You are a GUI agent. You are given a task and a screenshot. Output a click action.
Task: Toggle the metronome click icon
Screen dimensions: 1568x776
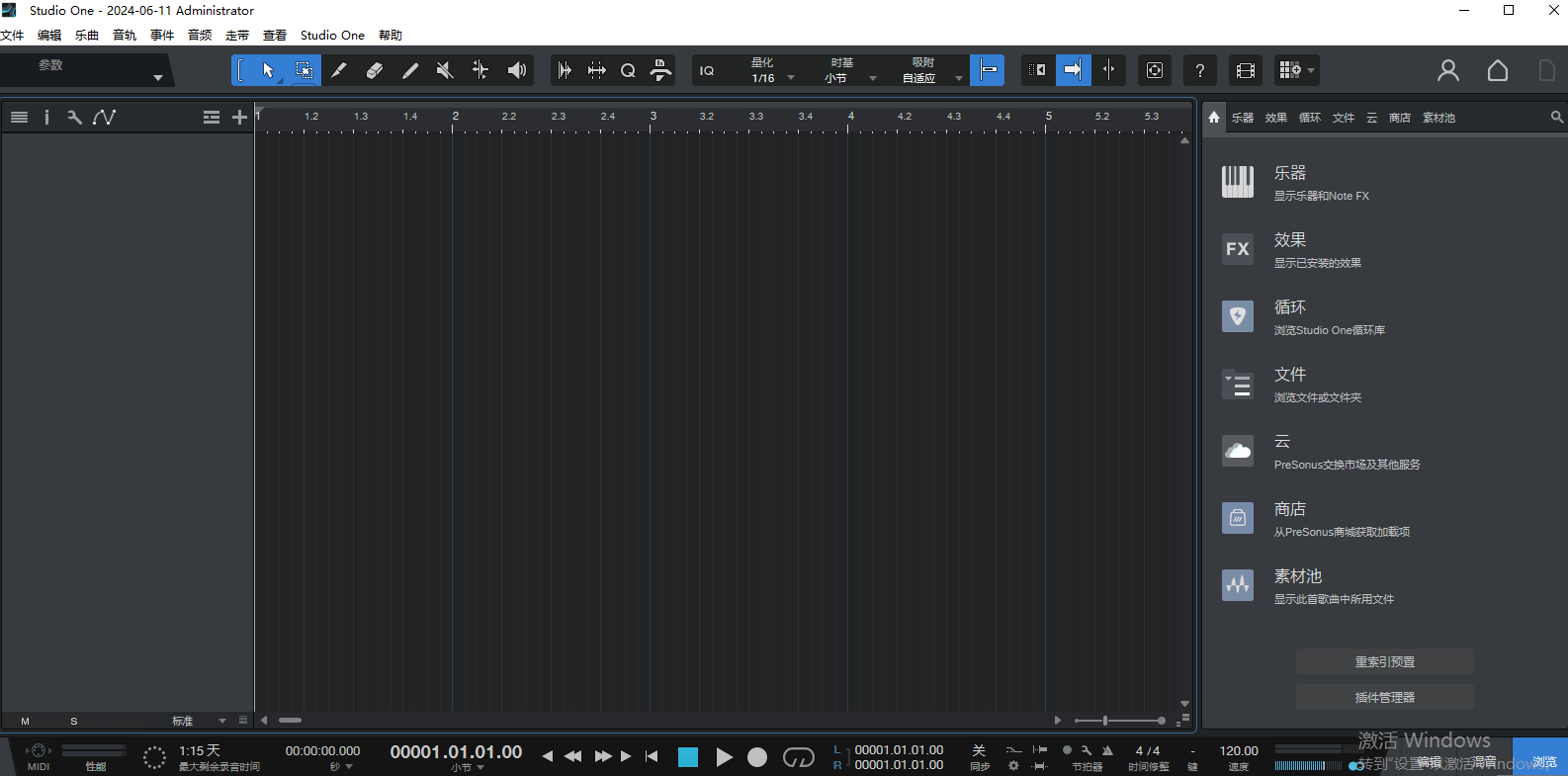coord(1107,750)
